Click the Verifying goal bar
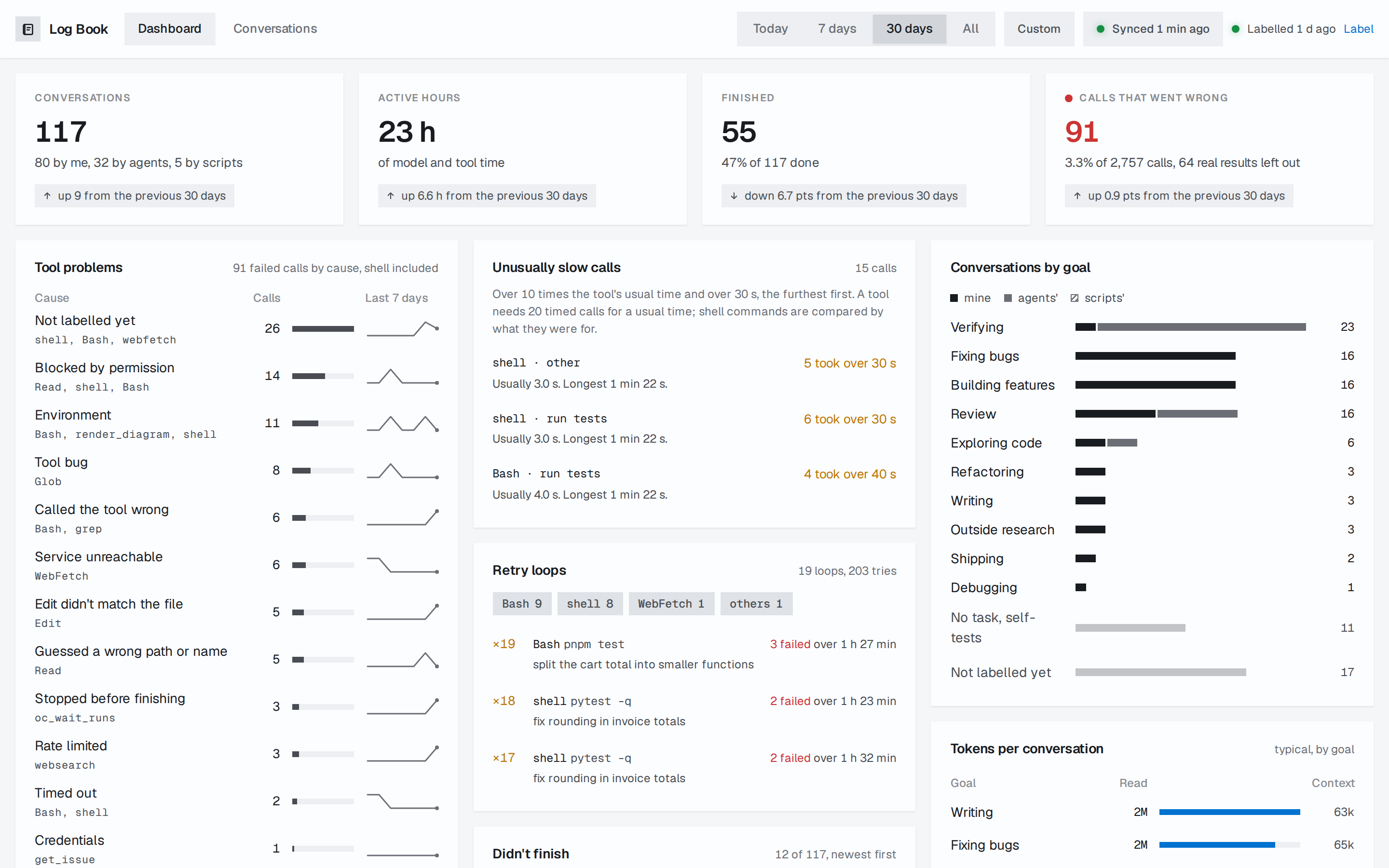Screen dimensions: 1389x868 [1190, 327]
